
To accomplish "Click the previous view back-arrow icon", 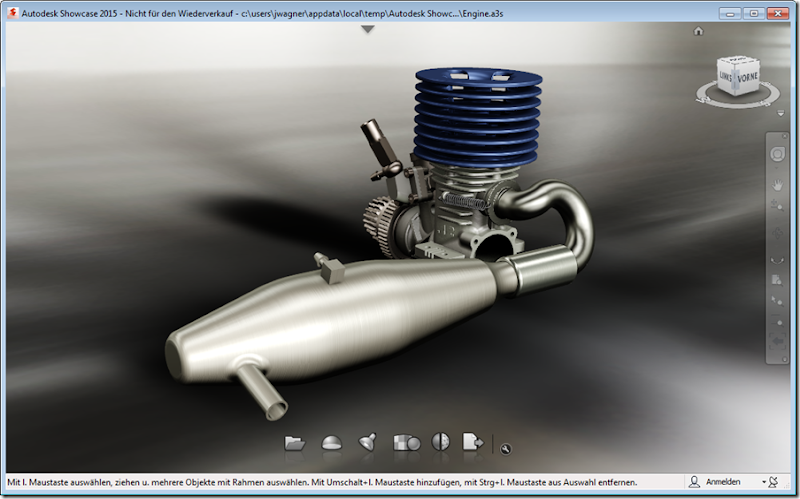I will point(777,340).
